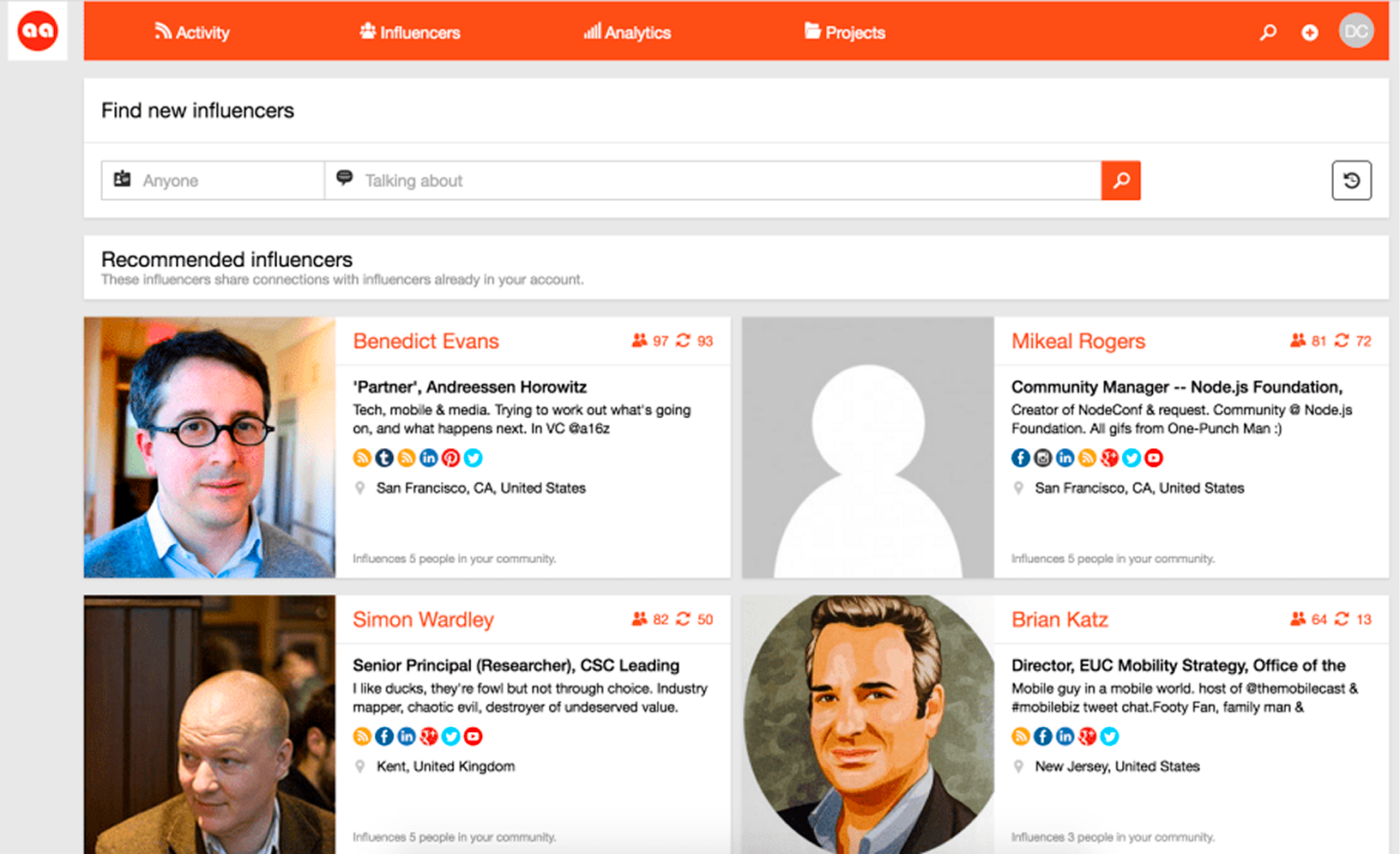Open Simon Wardley's Facebook icon
The width and height of the screenshot is (1400, 854).
(384, 736)
